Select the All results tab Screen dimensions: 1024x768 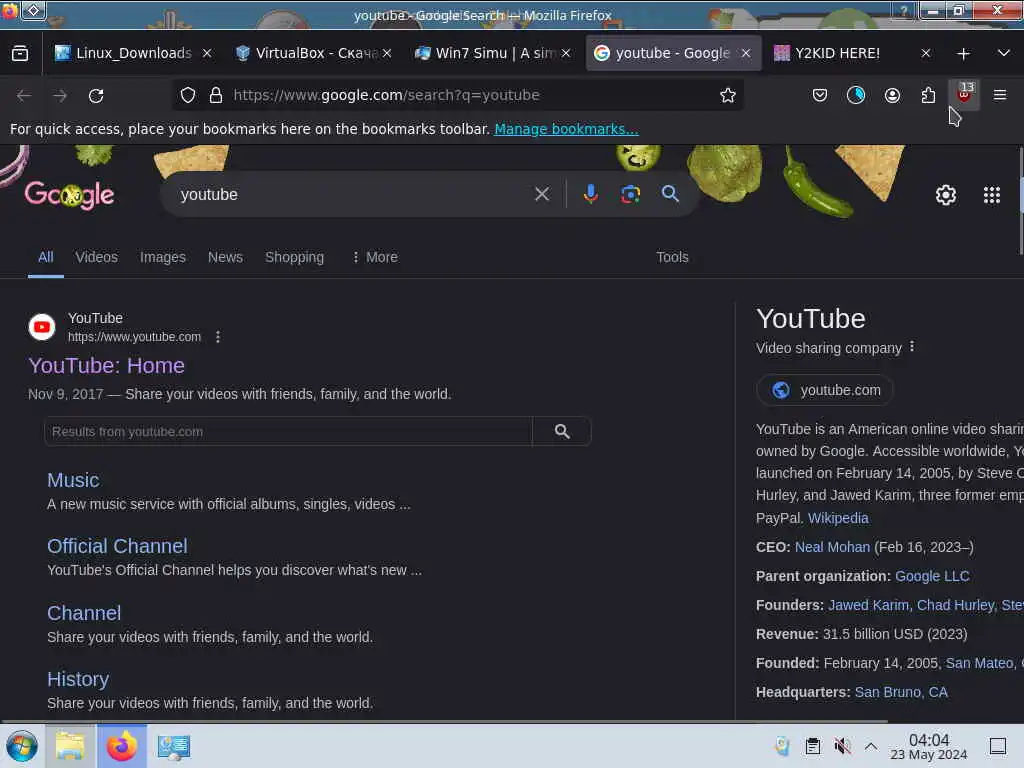point(46,257)
